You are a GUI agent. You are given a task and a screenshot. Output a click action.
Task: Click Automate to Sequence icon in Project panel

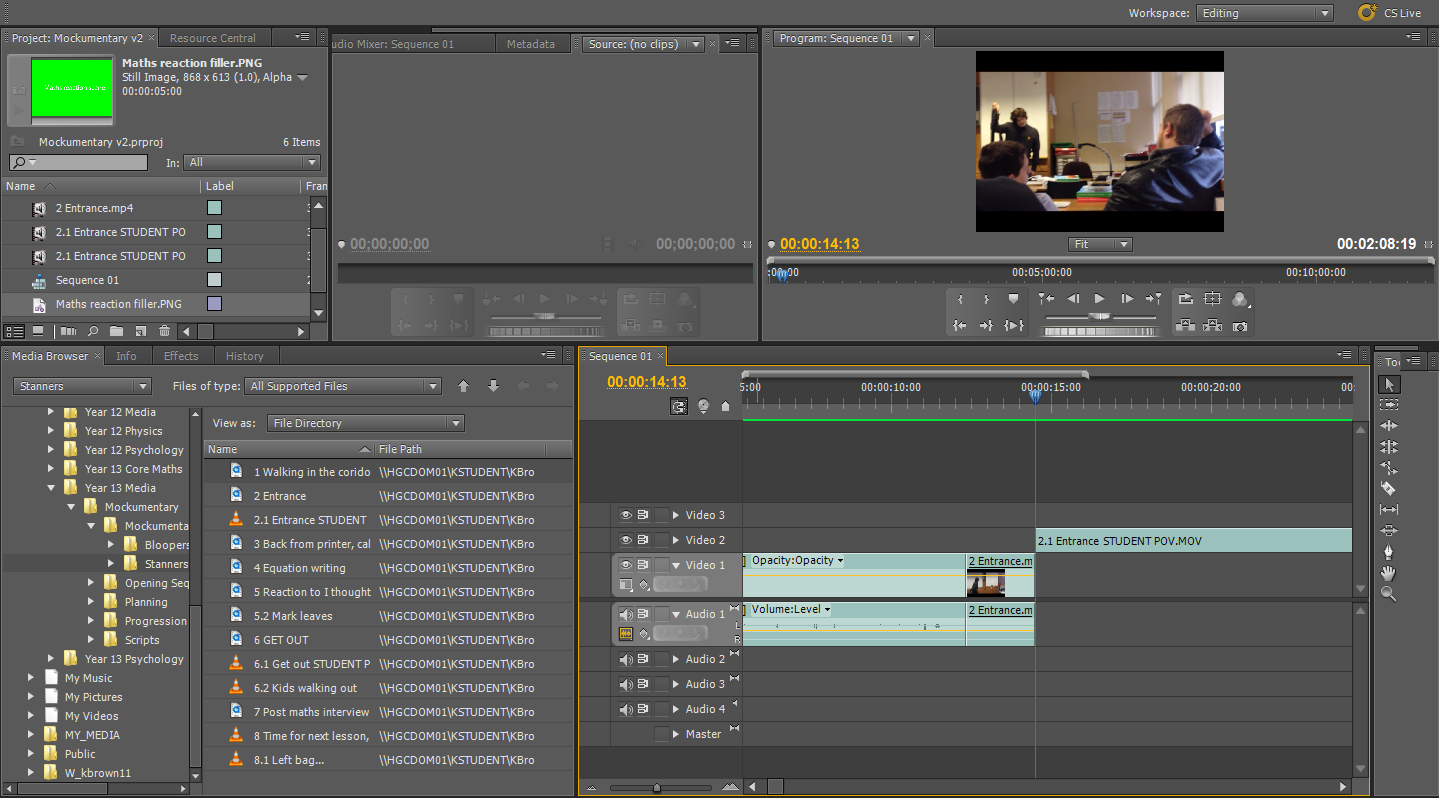click(68, 331)
